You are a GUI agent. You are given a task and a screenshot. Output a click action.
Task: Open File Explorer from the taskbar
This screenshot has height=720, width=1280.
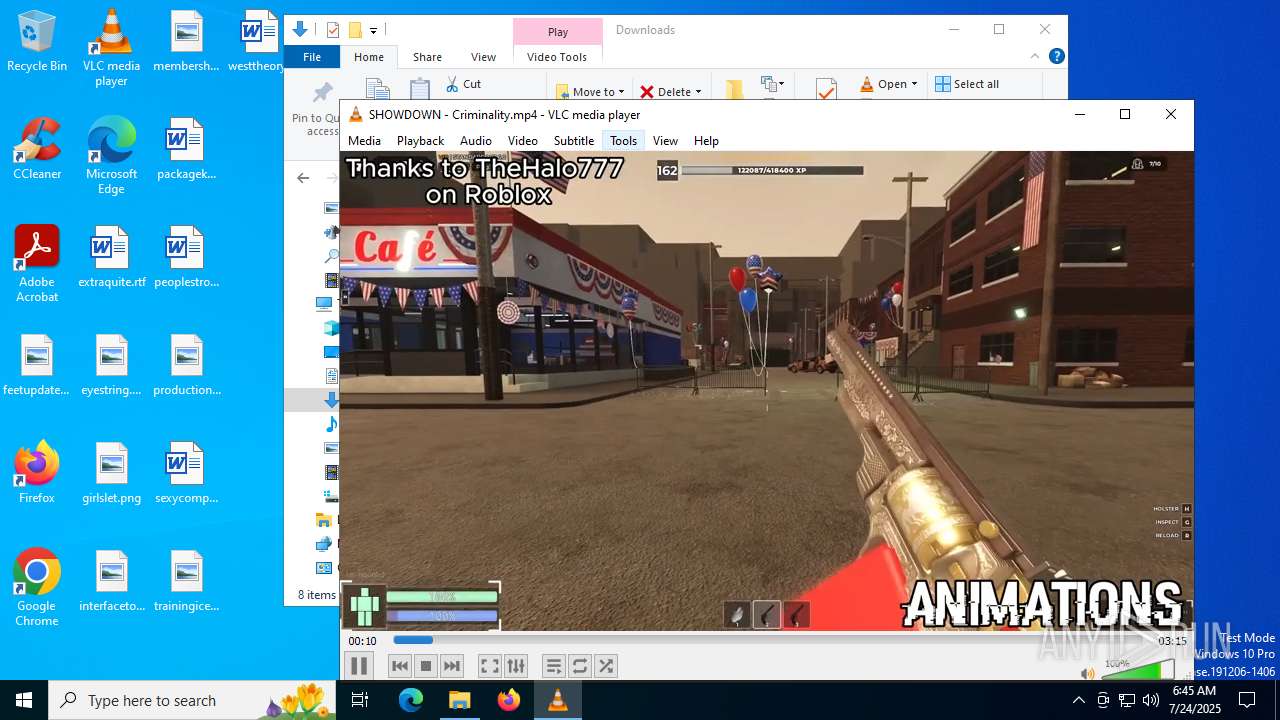pyautogui.click(x=460, y=700)
